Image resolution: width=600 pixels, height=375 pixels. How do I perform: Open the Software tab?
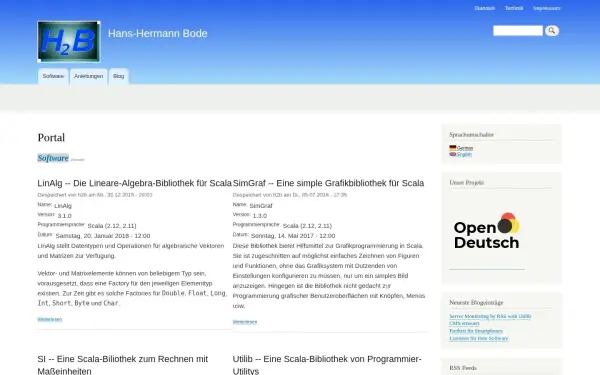[53, 76]
